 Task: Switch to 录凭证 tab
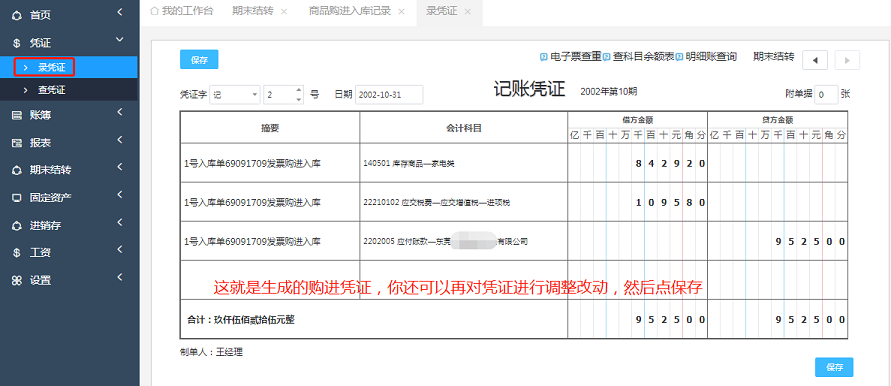tap(442, 11)
